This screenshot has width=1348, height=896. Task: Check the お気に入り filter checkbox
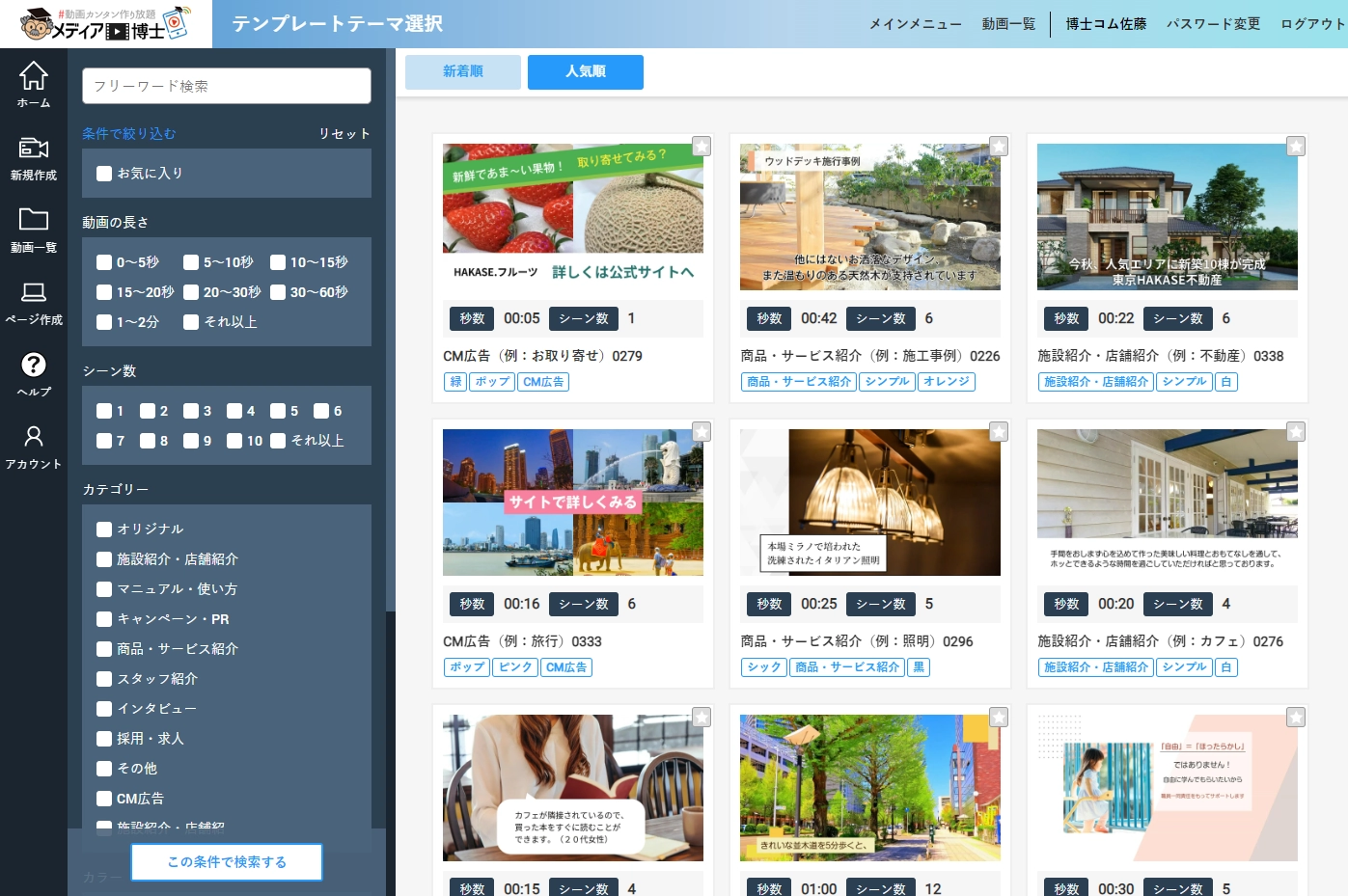tap(104, 174)
